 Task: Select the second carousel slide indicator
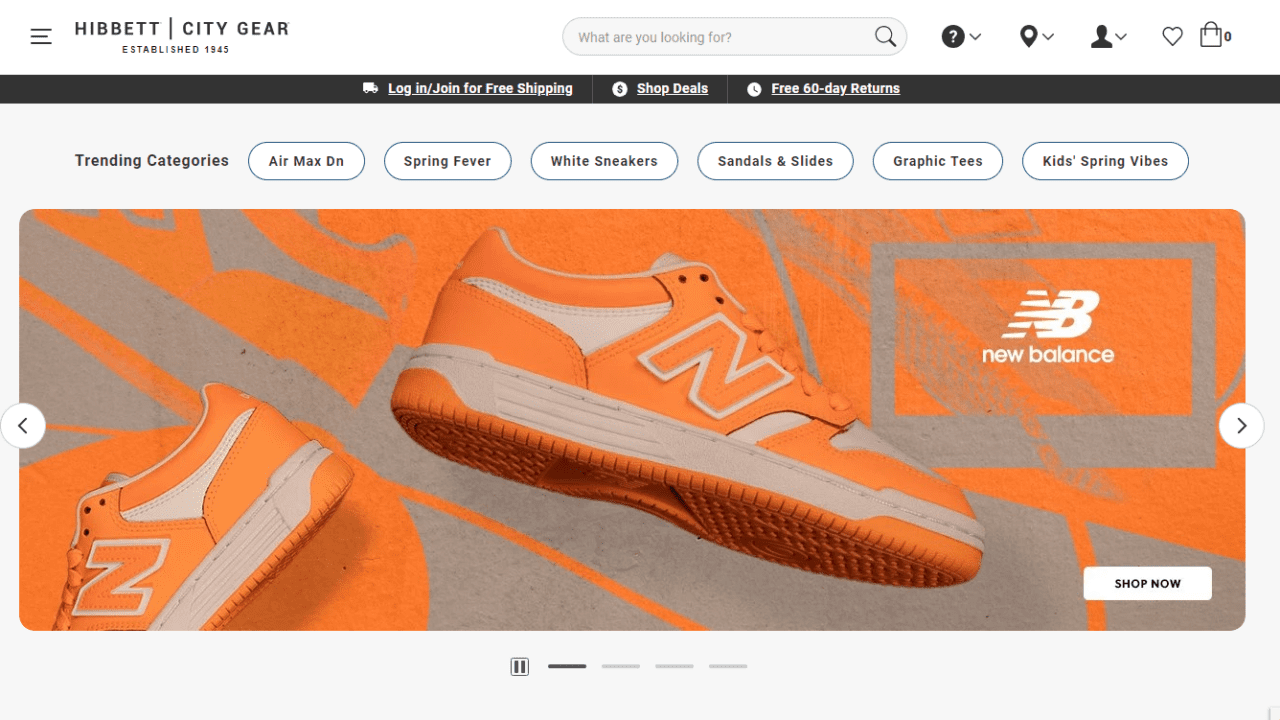(620, 666)
